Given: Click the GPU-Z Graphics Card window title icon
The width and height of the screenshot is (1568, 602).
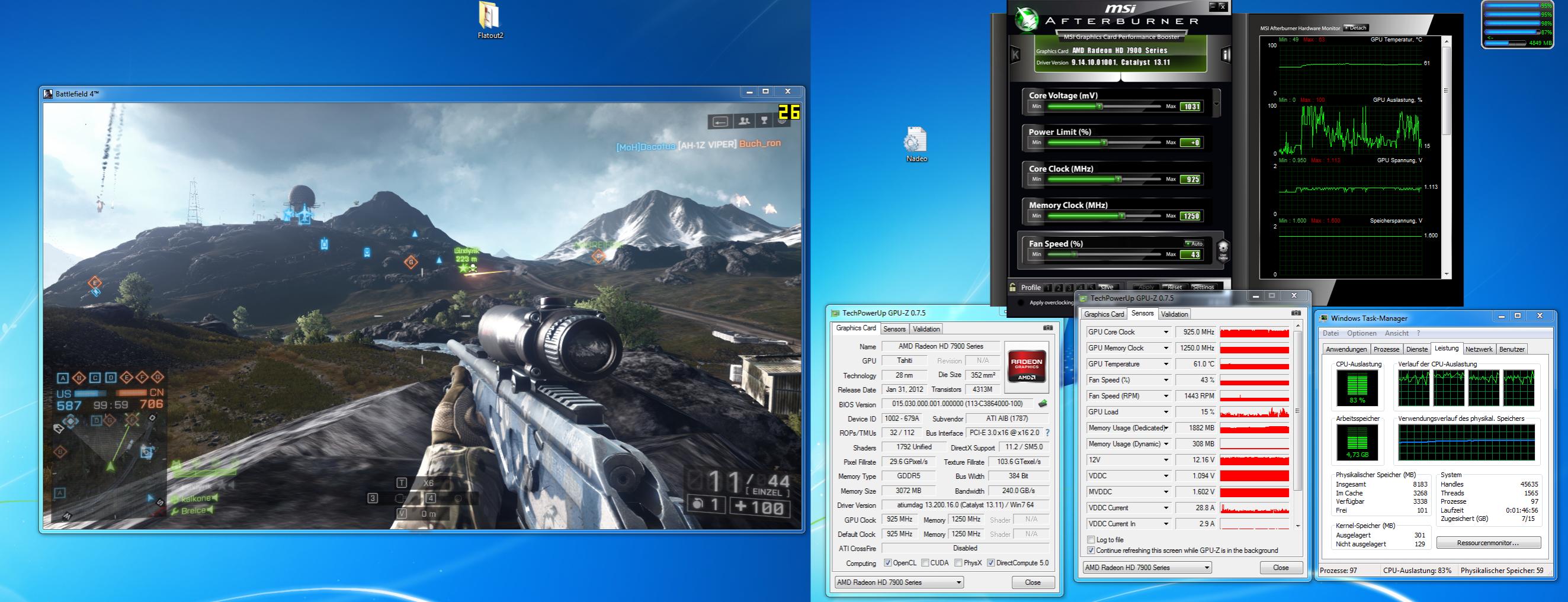Looking at the screenshot, I should tap(835, 313).
